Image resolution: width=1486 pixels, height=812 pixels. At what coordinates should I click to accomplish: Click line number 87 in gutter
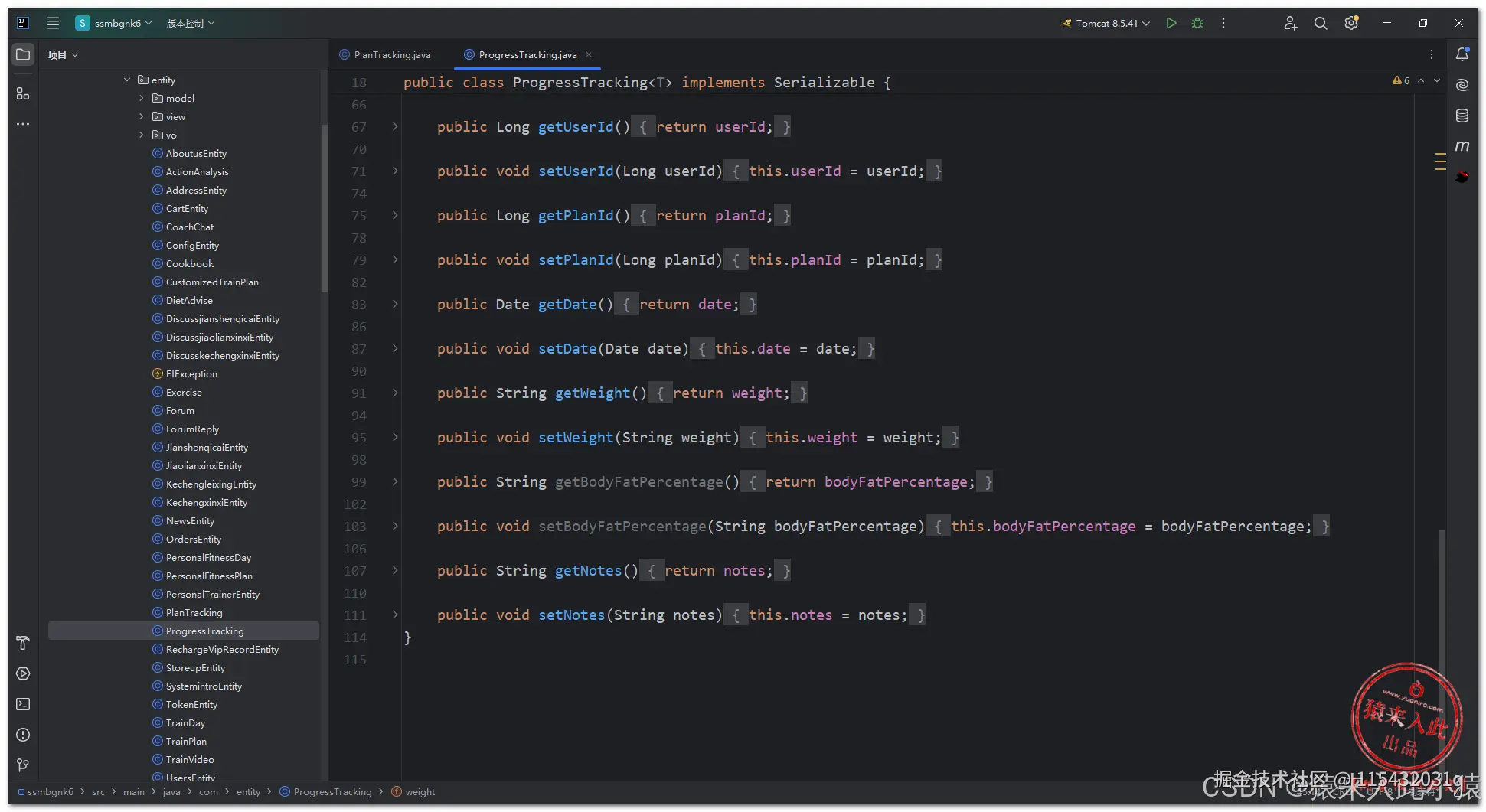click(358, 348)
